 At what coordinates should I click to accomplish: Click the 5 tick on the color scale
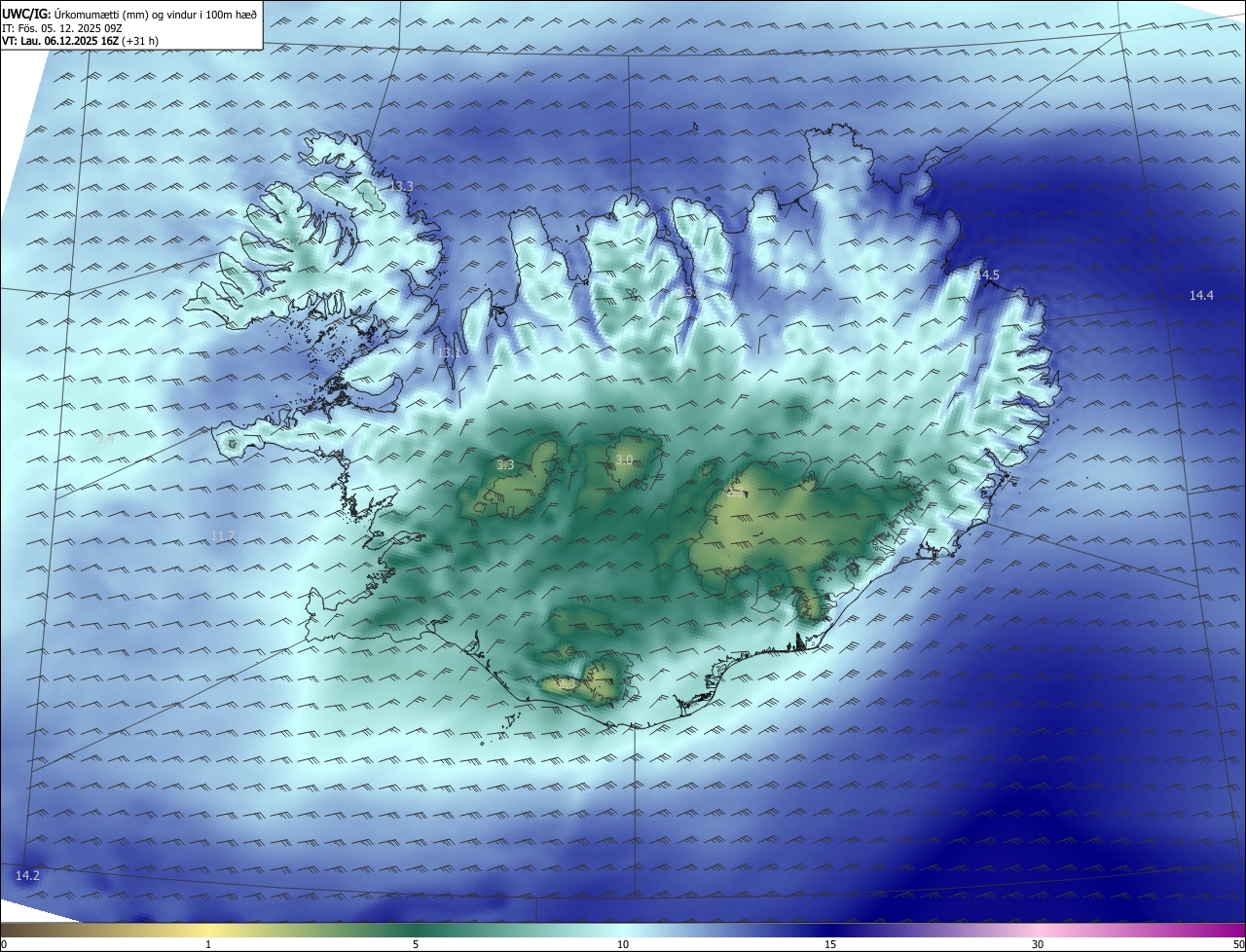416,944
